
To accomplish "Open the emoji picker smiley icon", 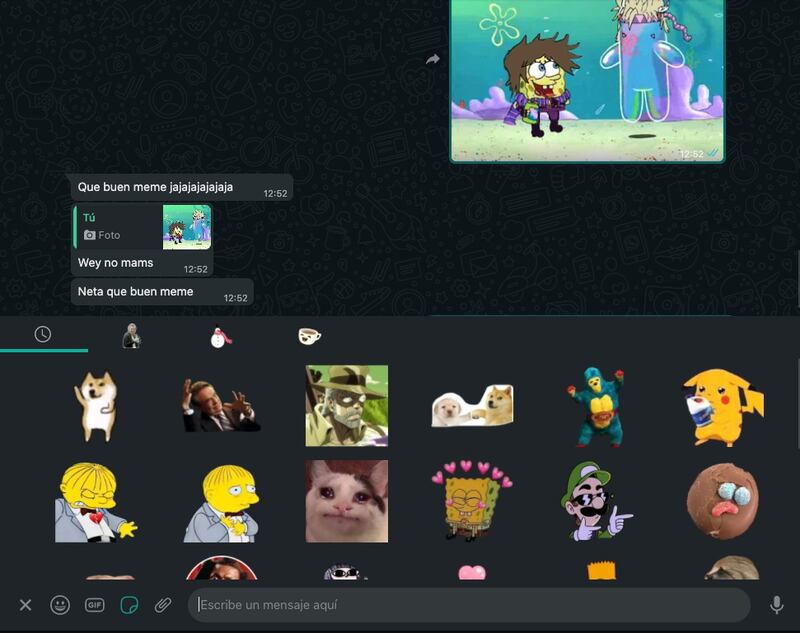I will coord(60,605).
